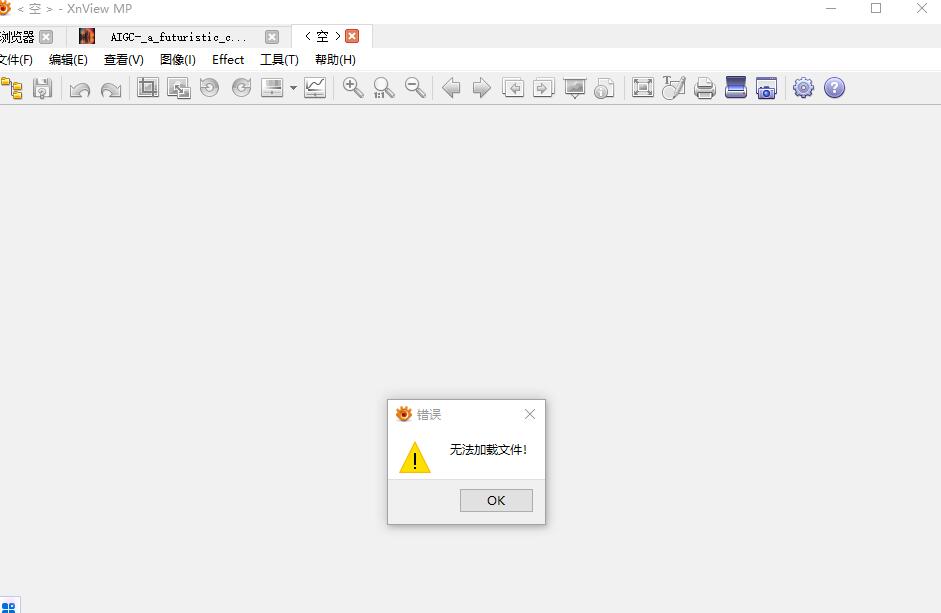Rotate the image counter-clockwise
Screen dimensions: 941x613
tap(209, 88)
